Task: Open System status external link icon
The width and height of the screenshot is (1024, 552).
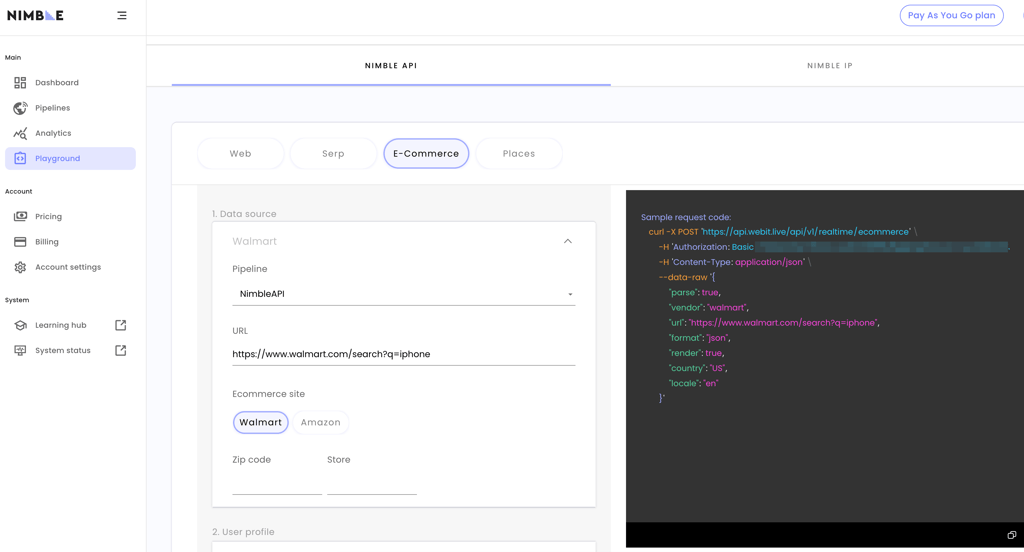Action: tap(121, 351)
